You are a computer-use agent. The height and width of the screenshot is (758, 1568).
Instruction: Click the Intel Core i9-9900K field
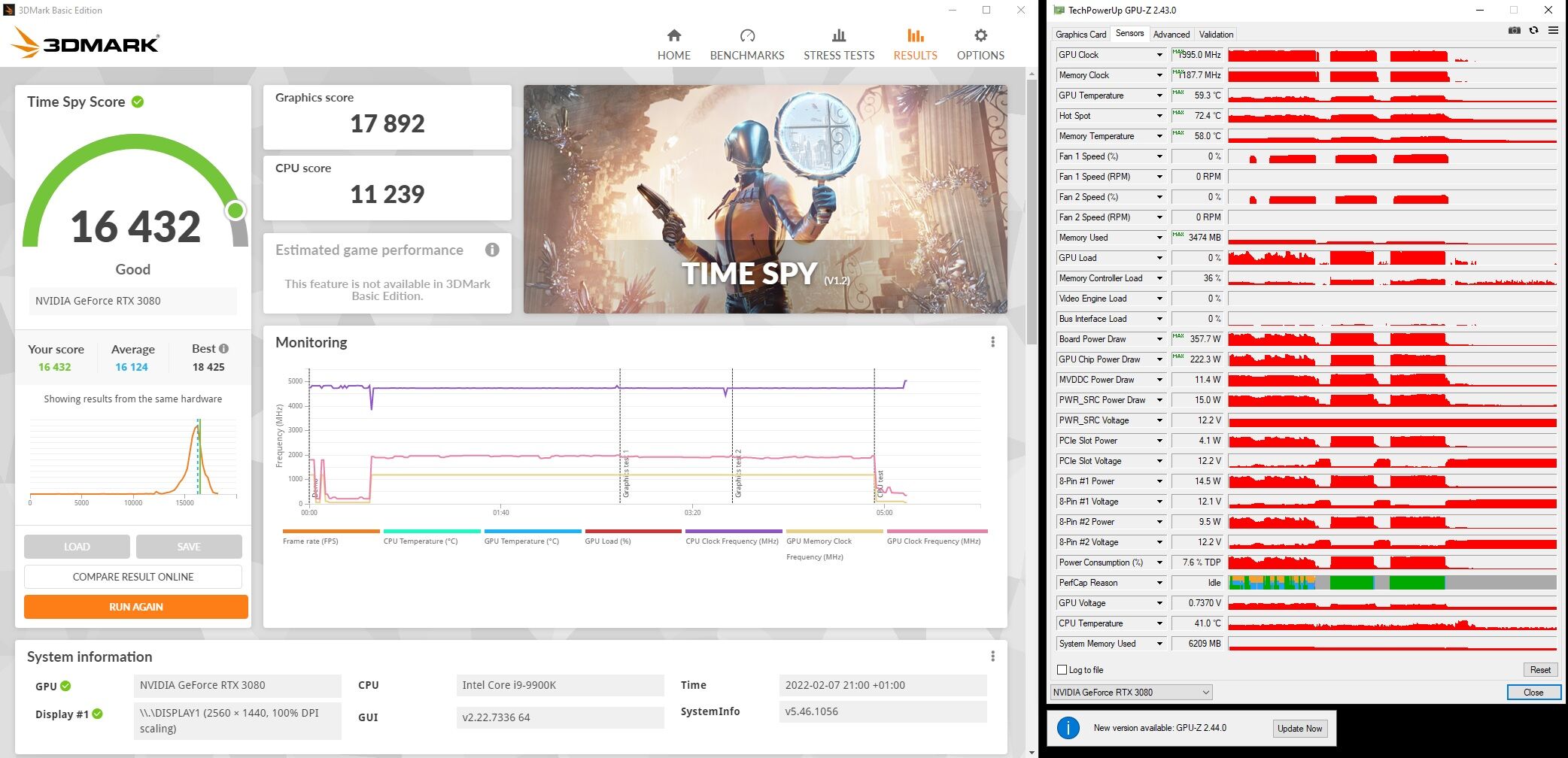tap(561, 685)
